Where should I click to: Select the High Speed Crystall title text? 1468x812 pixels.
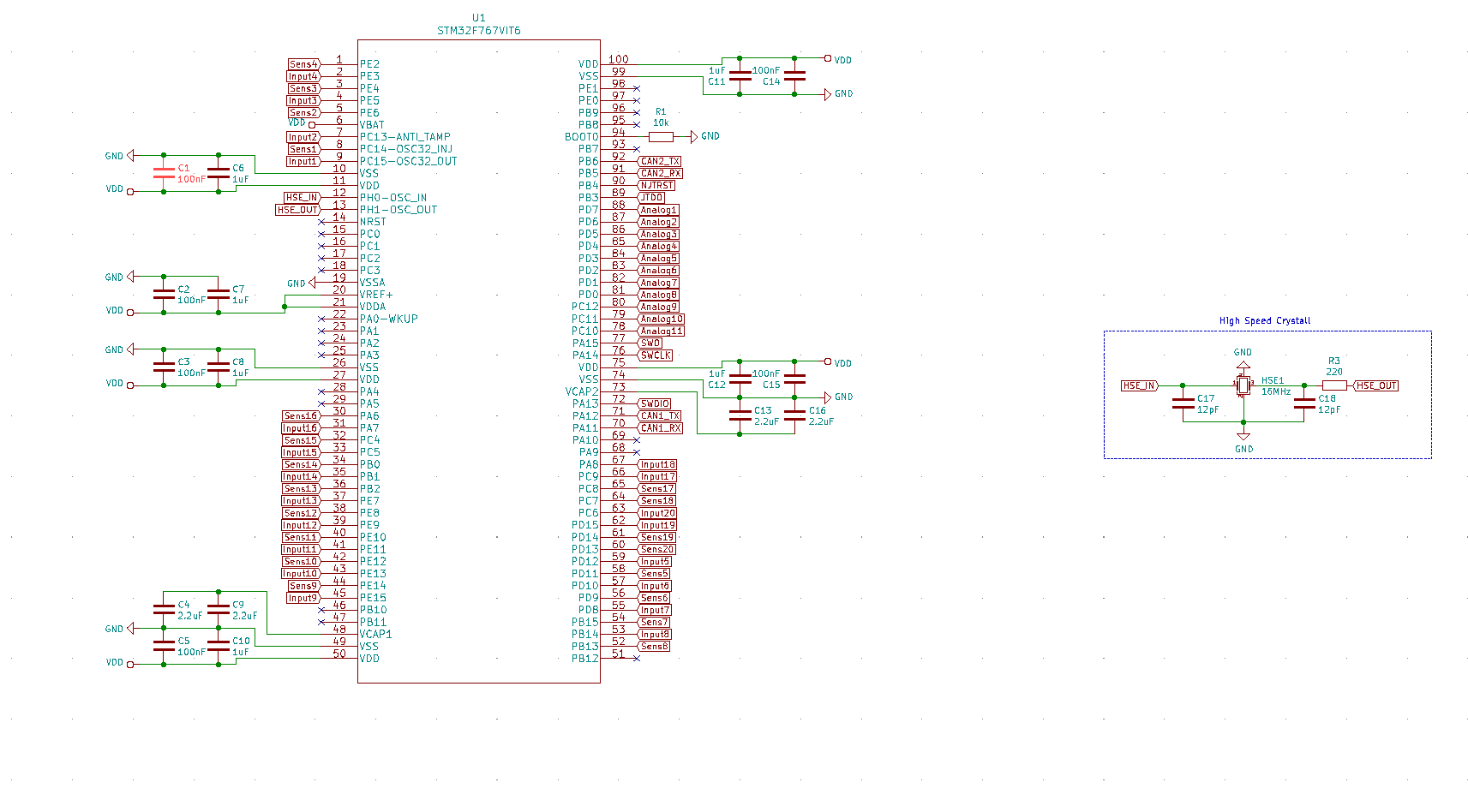coord(1265,320)
